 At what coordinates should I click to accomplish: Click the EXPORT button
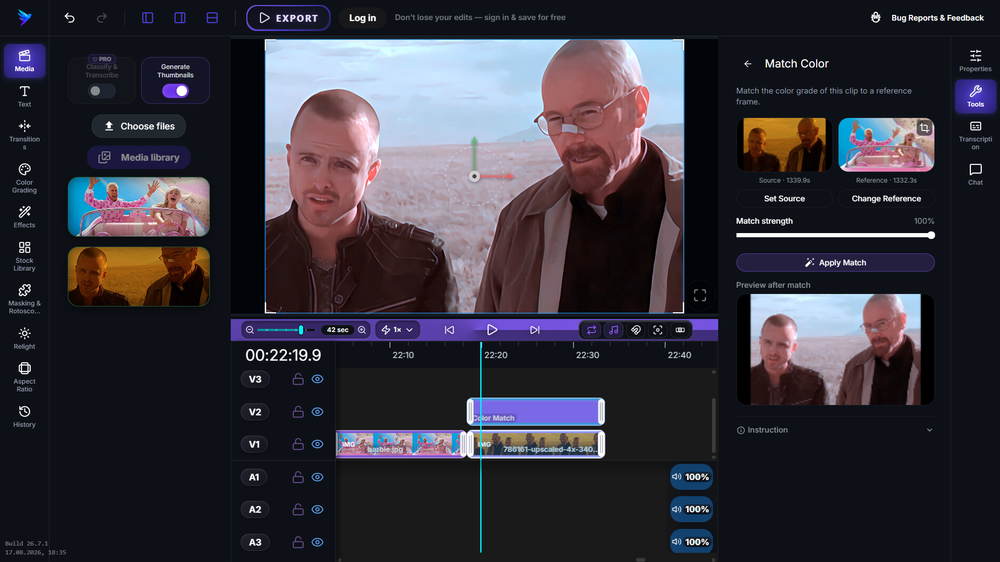[x=288, y=18]
